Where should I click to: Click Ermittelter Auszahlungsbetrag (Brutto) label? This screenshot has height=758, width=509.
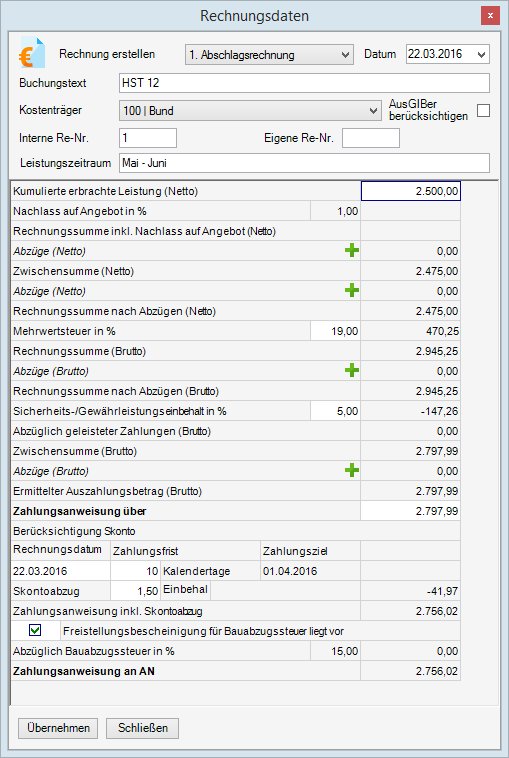(107, 491)
